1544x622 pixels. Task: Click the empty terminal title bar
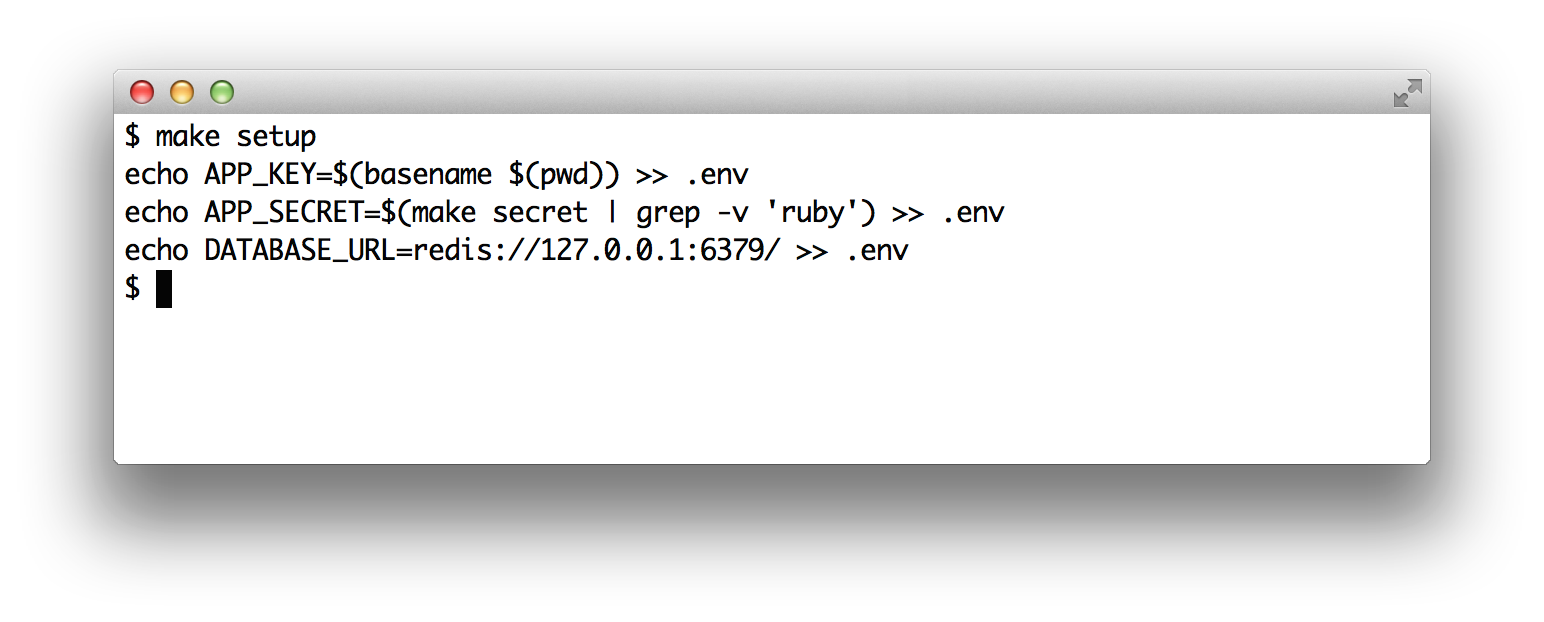(x=770, y=92)
